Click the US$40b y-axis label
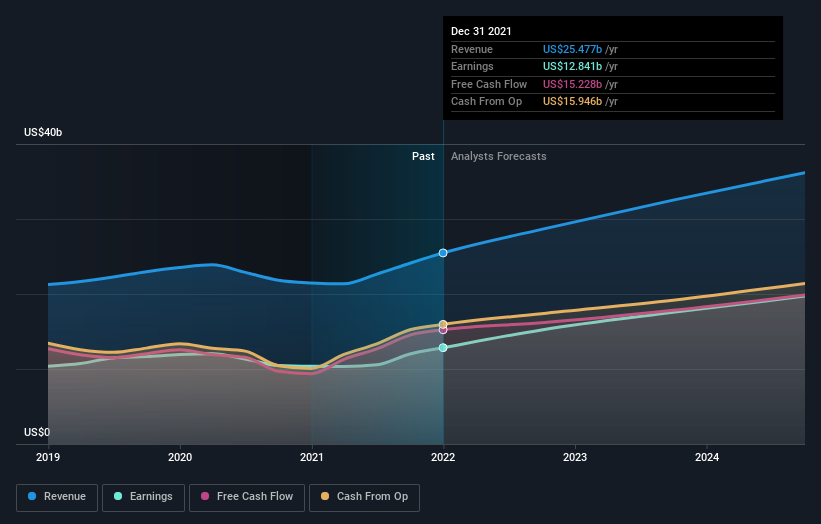Image resolution: width=821 pixels, height=524 pixels. point(43,132)
